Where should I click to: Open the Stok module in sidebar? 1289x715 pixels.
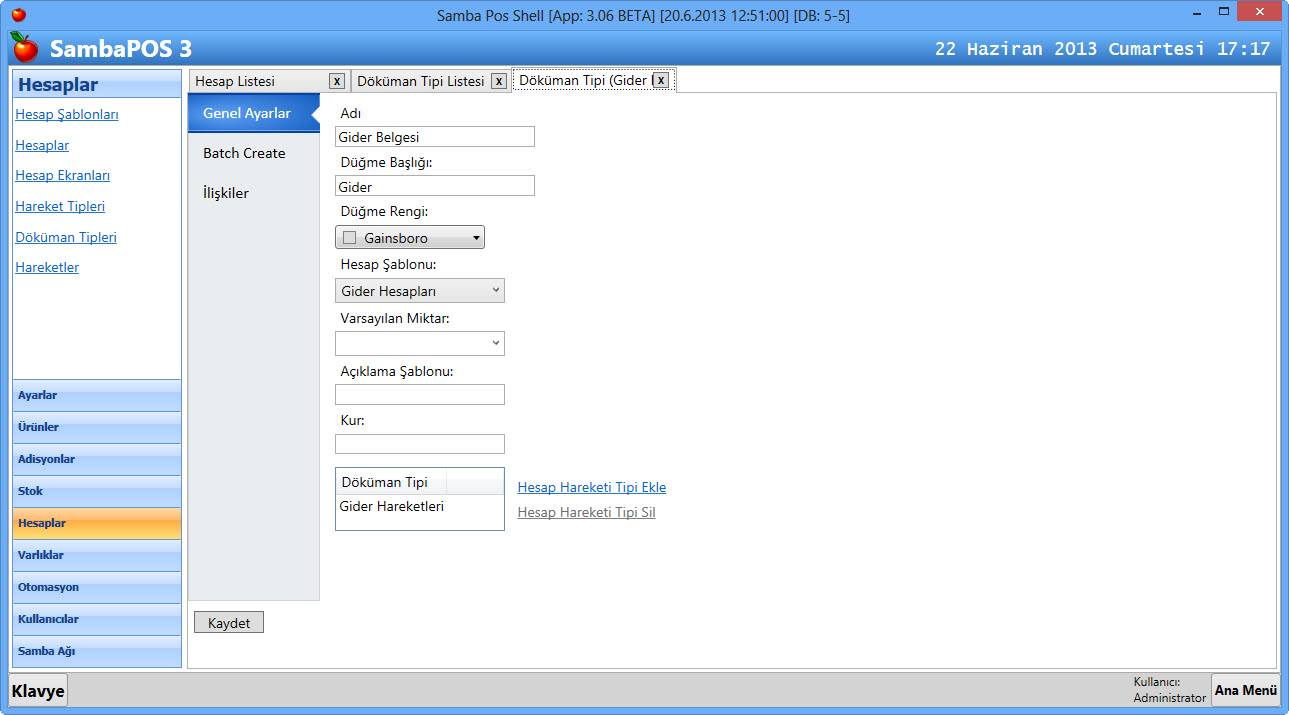[x=97, y=491]
